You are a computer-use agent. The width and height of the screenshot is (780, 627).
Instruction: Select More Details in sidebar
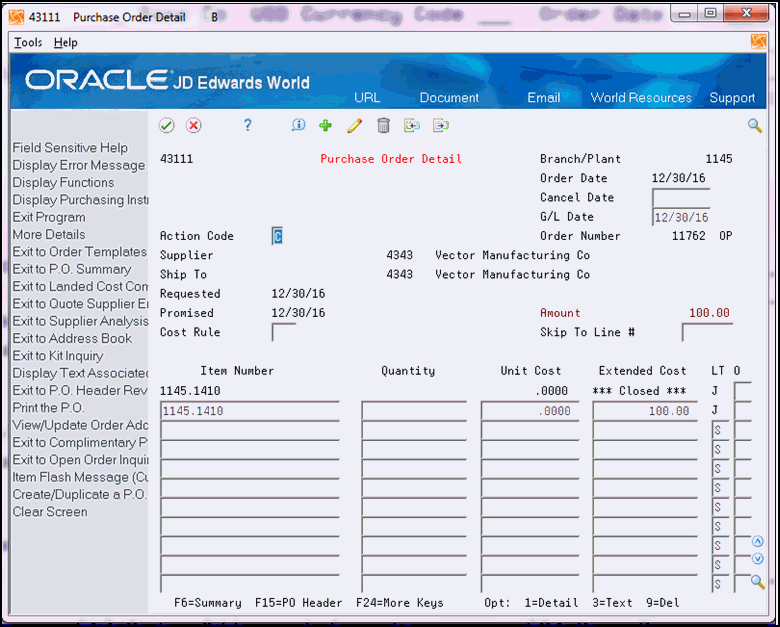pos(49,234)
